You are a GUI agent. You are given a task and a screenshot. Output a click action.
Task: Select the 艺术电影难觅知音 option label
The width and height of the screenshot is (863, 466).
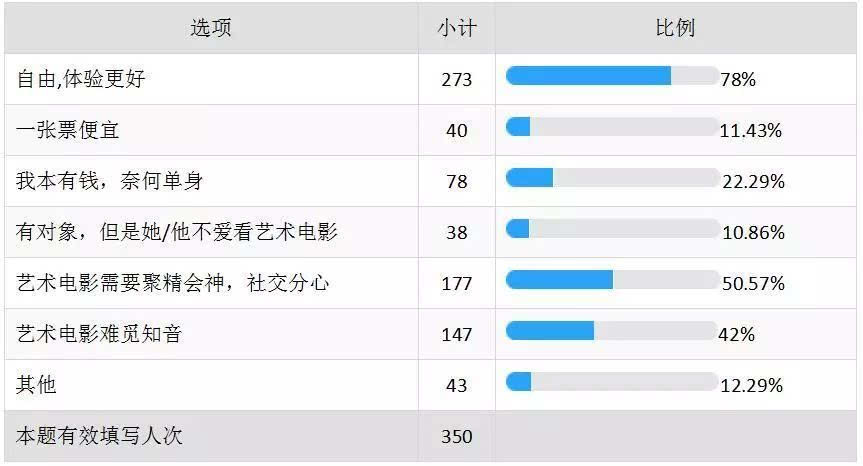[99, 334]
